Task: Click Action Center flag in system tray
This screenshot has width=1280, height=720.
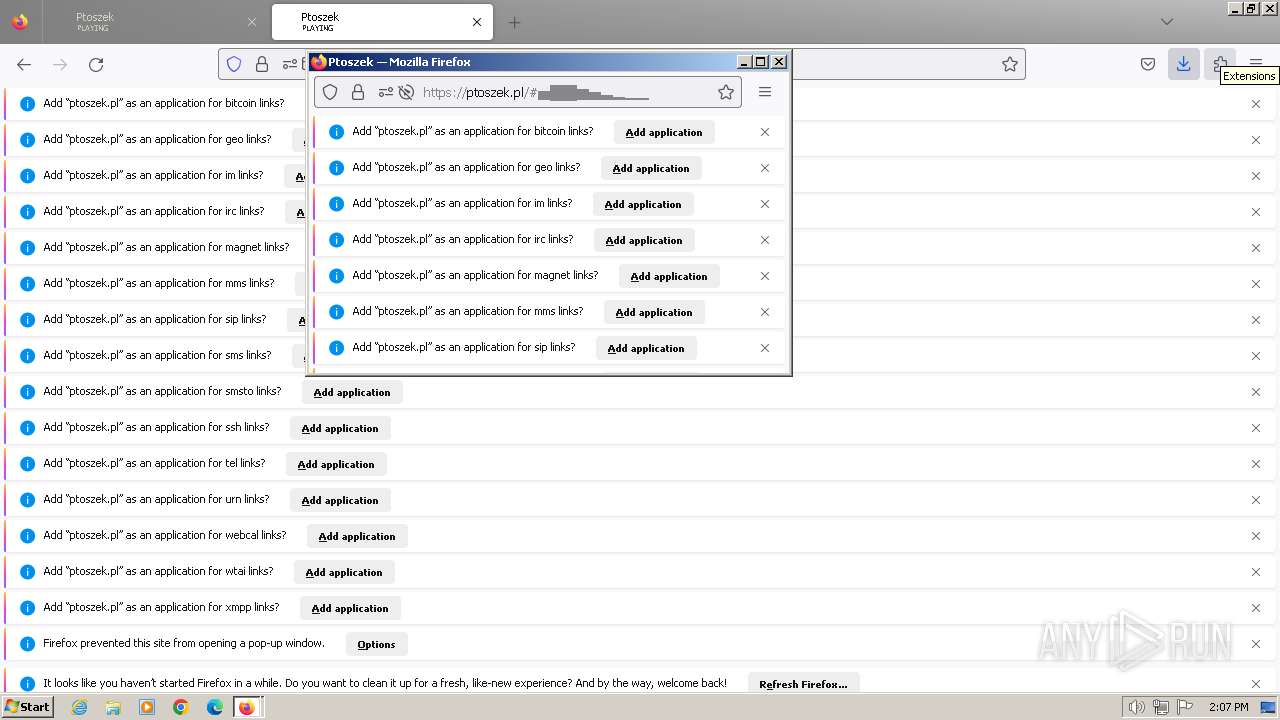Action: tap(1185, 707)
